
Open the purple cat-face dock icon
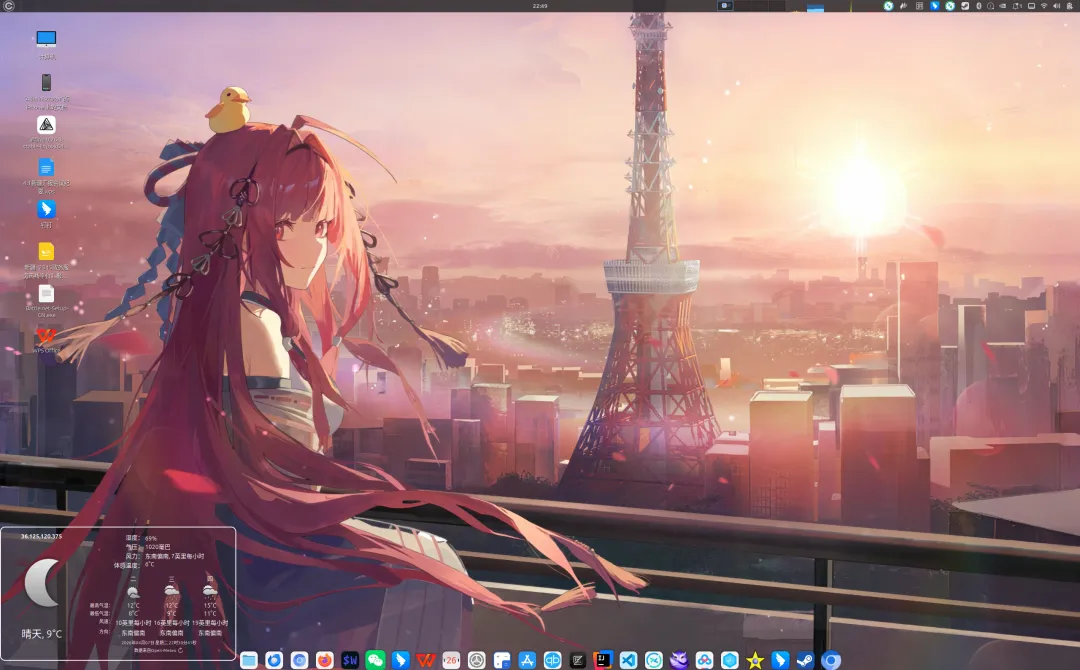[679, 660]
